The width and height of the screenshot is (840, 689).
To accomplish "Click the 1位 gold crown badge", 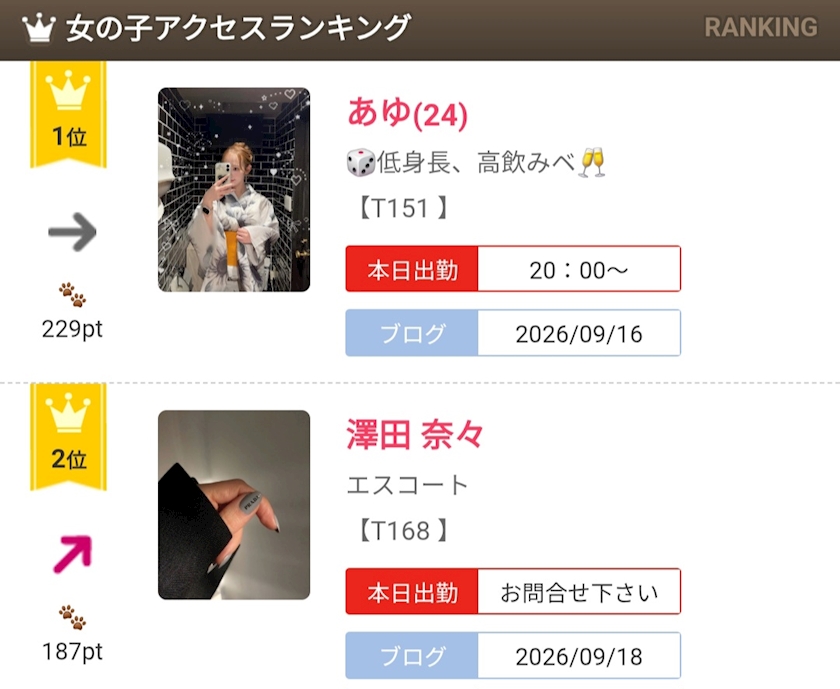I will click(69, 115).
